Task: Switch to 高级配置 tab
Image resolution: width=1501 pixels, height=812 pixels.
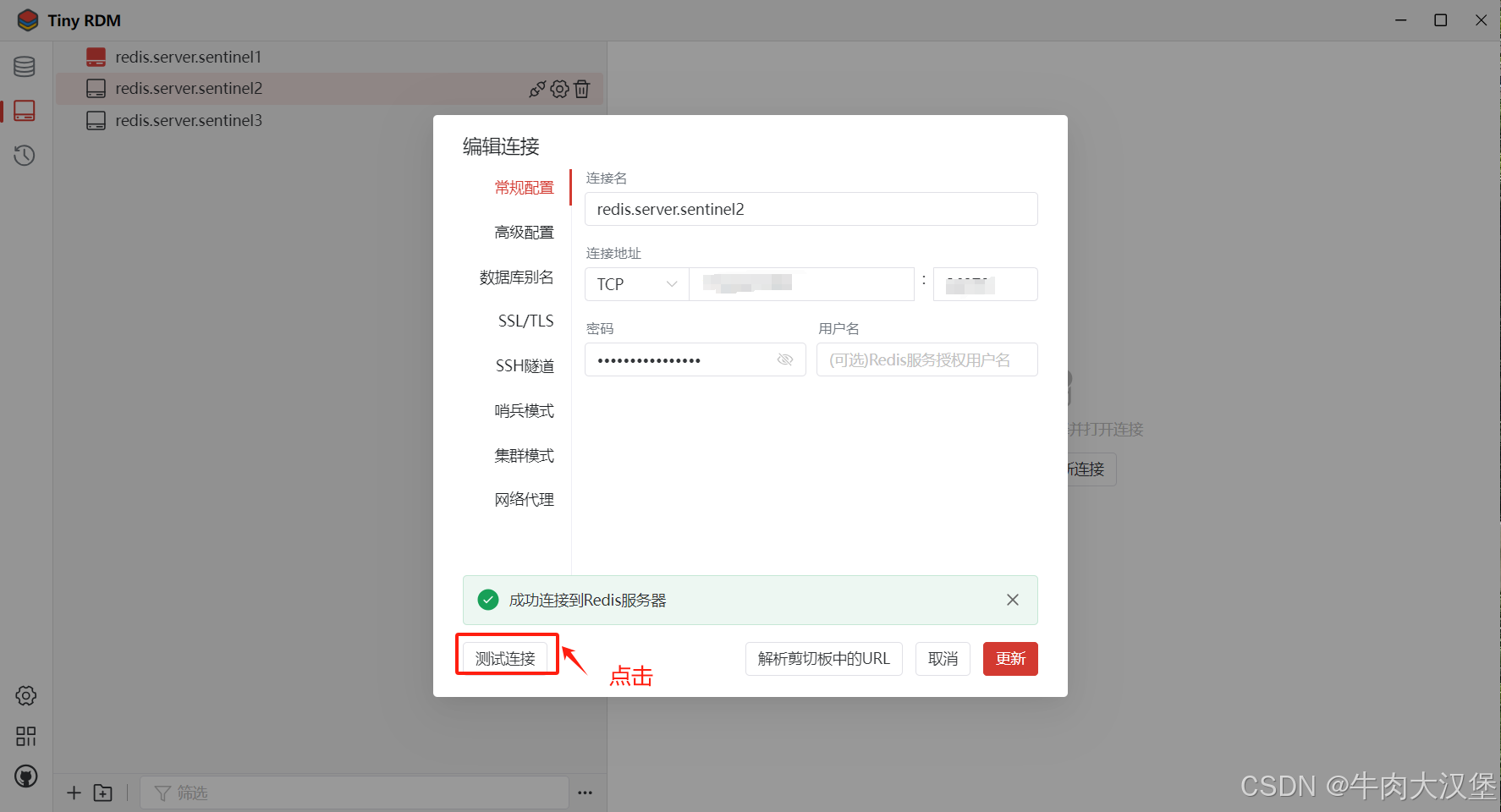Action: (525, 233)
